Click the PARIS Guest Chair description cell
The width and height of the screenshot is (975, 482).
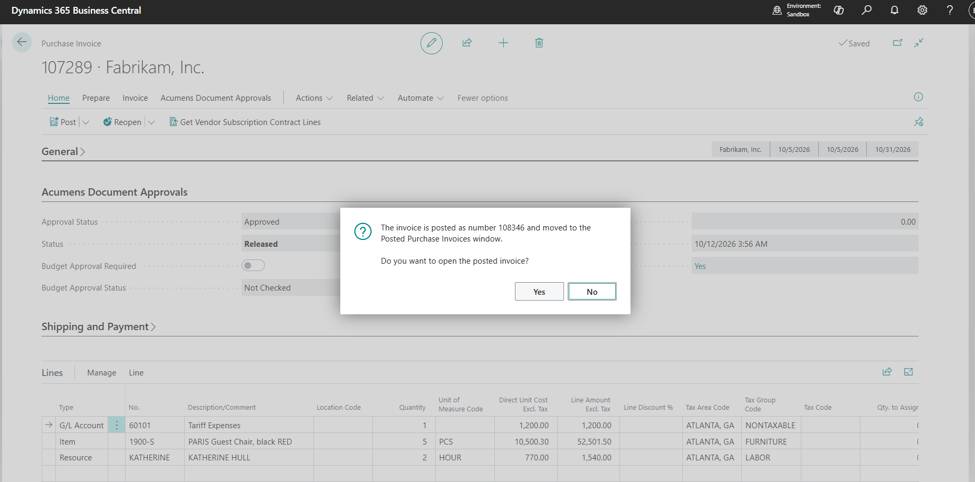click(x=249, y=442)
